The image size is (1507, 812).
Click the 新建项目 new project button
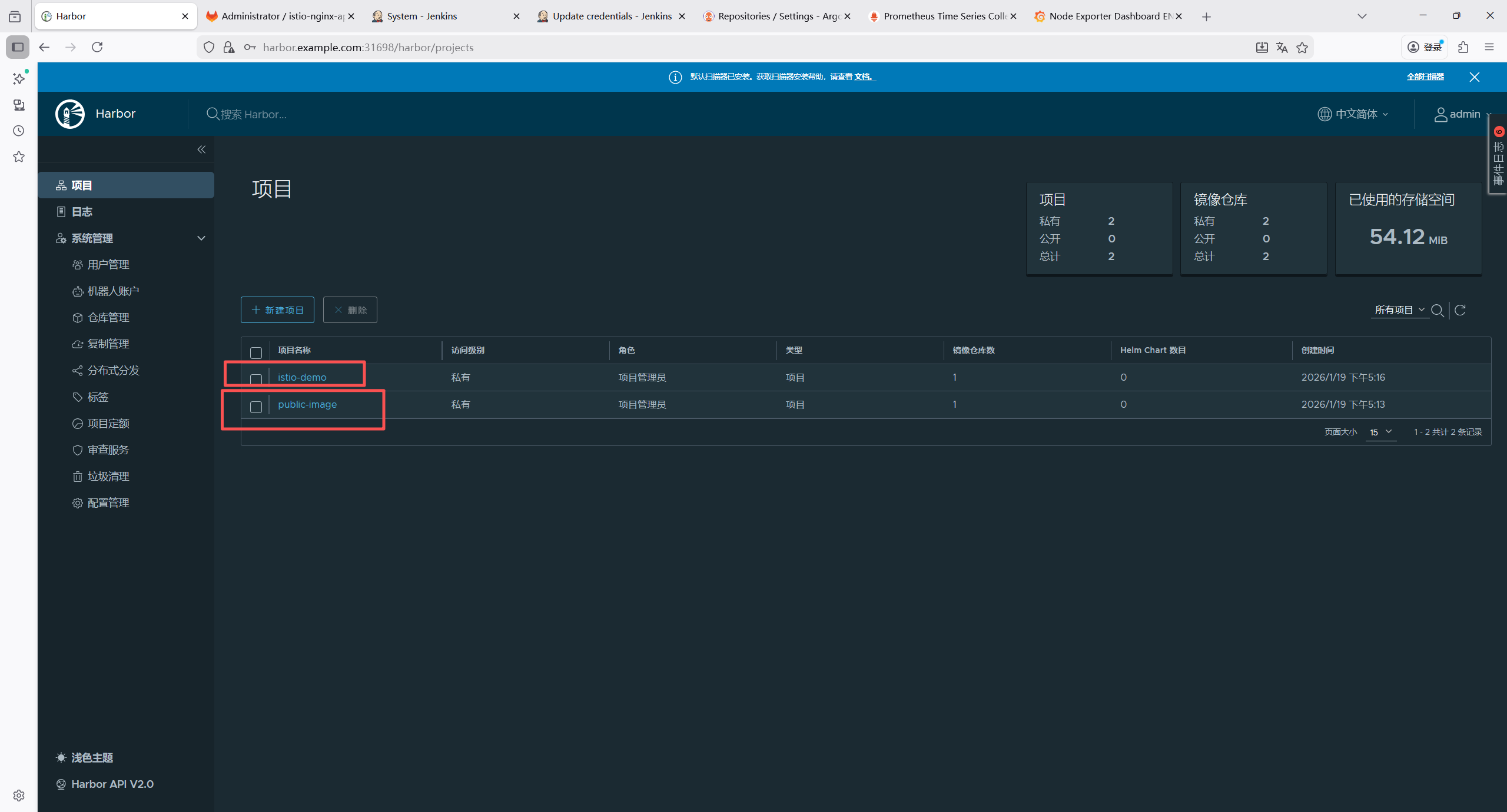click(x=277, y=310)
